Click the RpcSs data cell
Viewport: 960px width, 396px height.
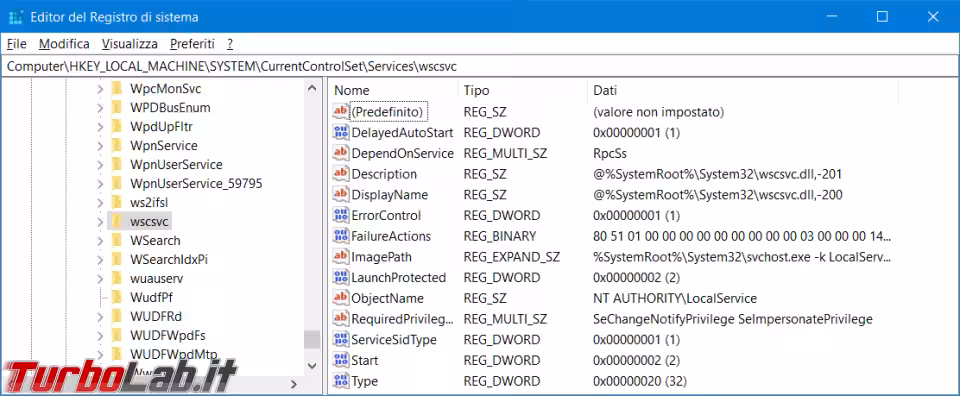610,153
